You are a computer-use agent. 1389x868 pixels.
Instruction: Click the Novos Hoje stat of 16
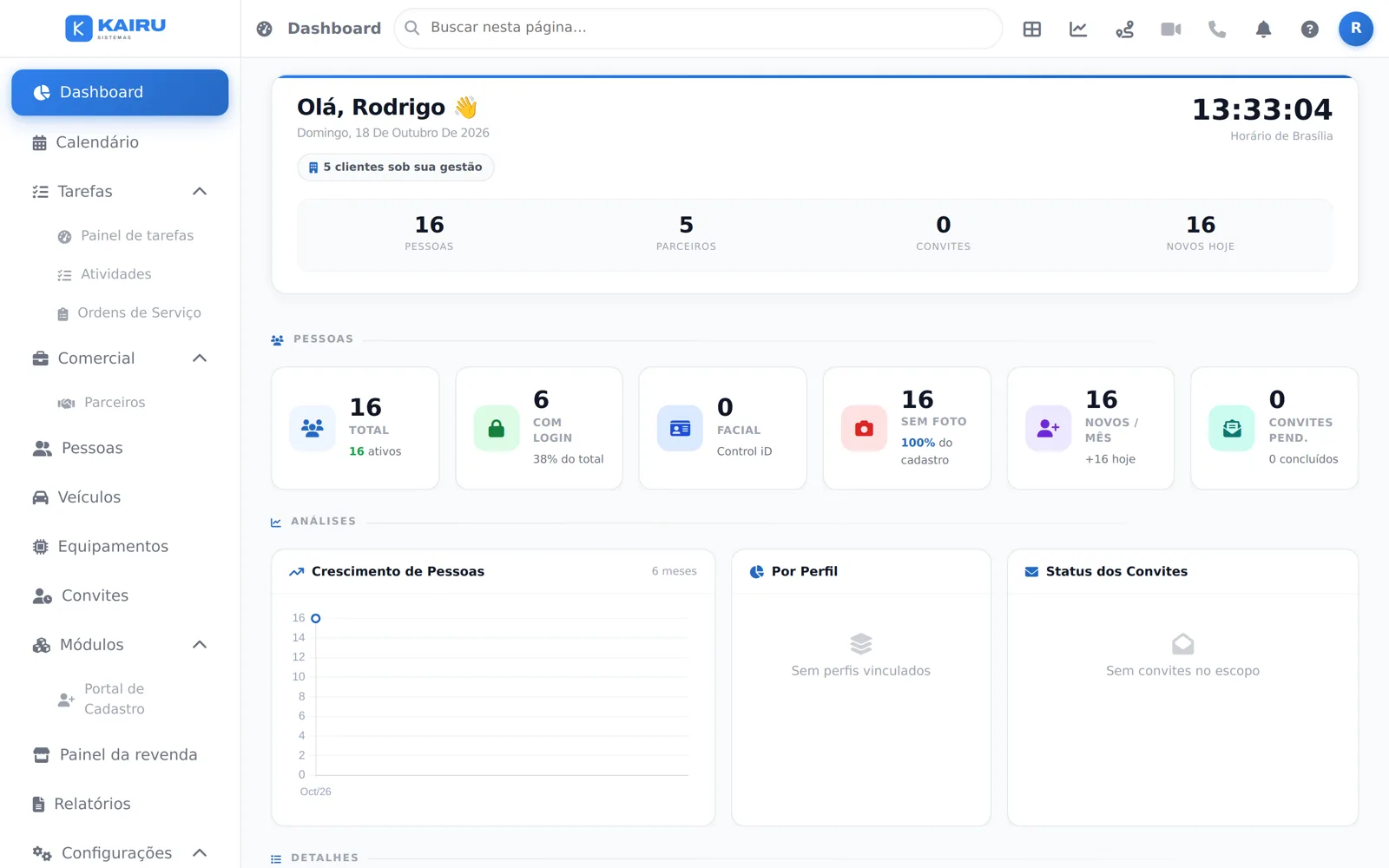point(1201,233)
